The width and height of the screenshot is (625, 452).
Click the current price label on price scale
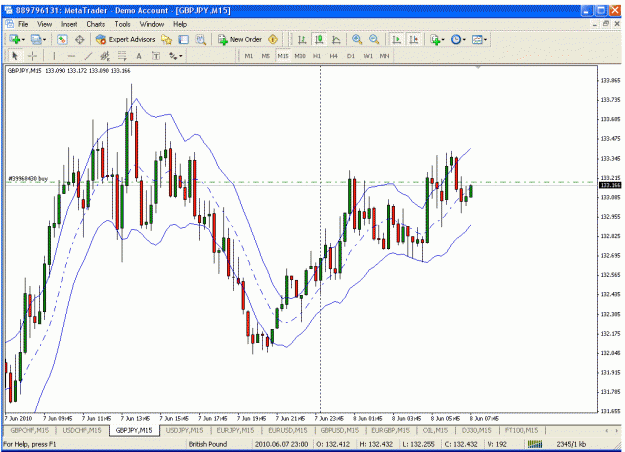click(x=609, y=185)
